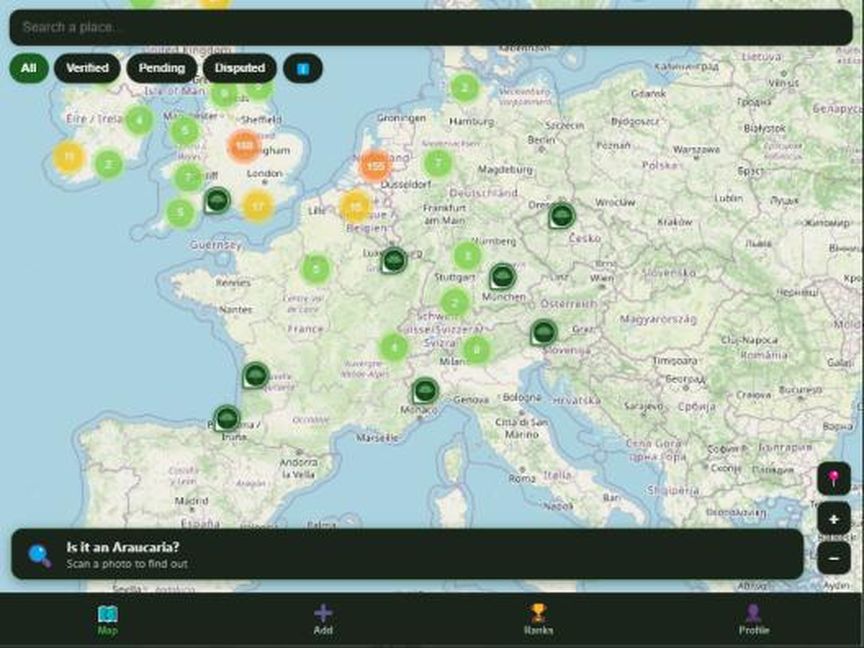864x648 pixels.
Task: Select the All filter chip
Action: point(29,68)
